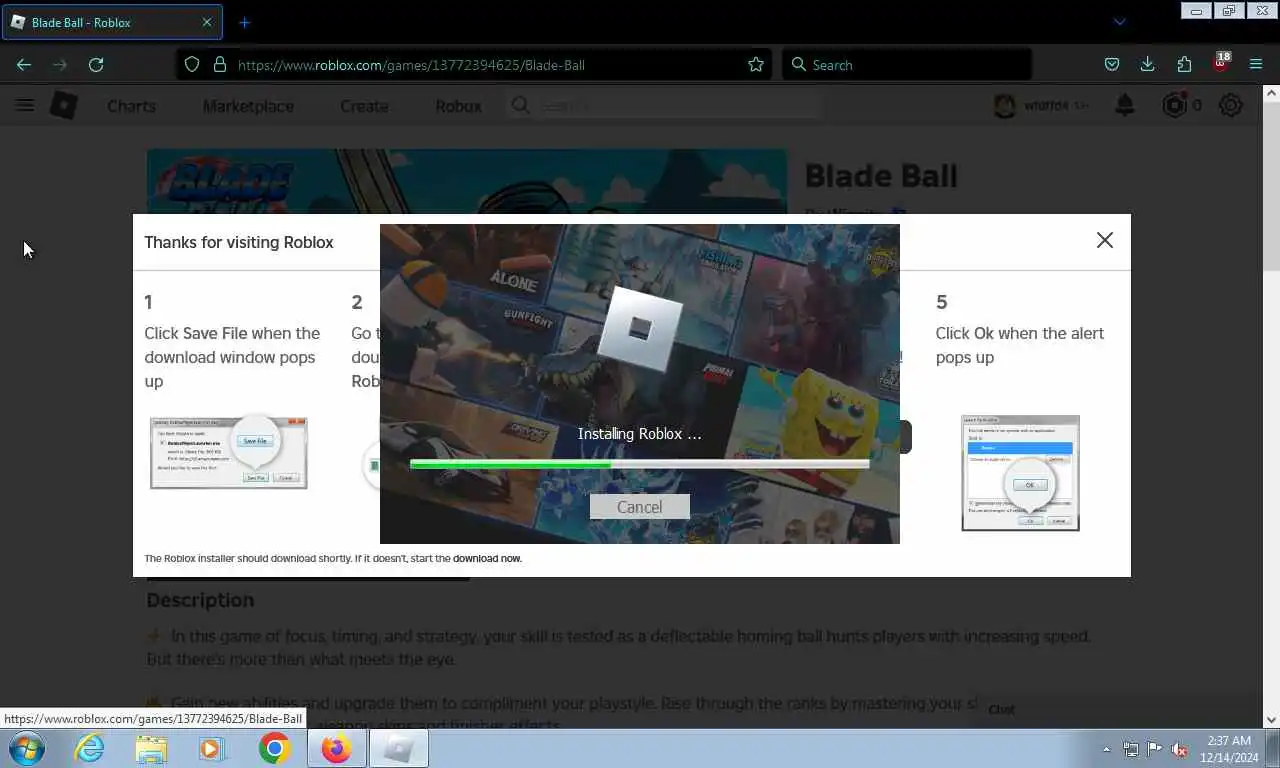Click the network tray icon
Screen dimensions: 1280x768
click(x=1131, y=749)
